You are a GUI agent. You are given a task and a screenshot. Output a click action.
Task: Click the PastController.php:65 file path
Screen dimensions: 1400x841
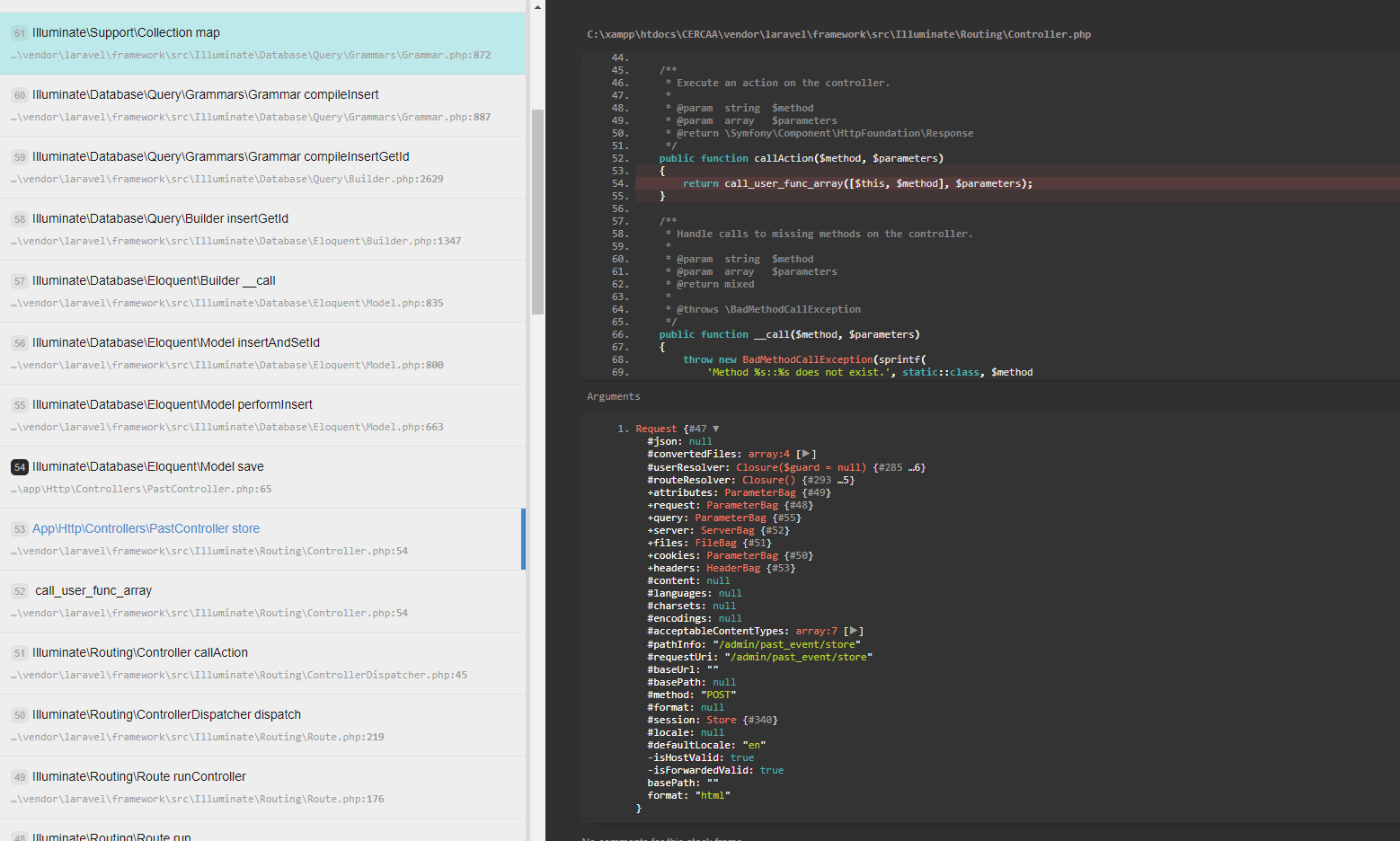pos(141,489)
